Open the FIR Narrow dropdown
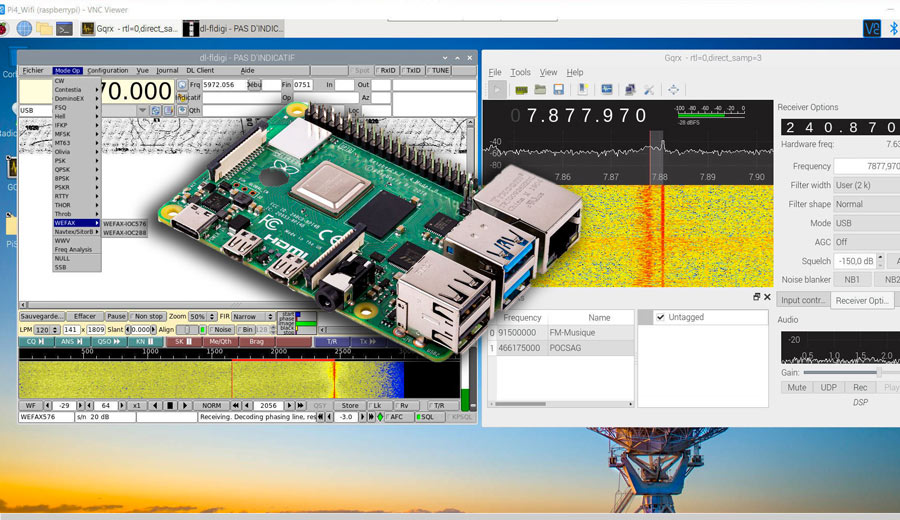The height and width of the screenshot is (520, 900). (x=254, y=316)
